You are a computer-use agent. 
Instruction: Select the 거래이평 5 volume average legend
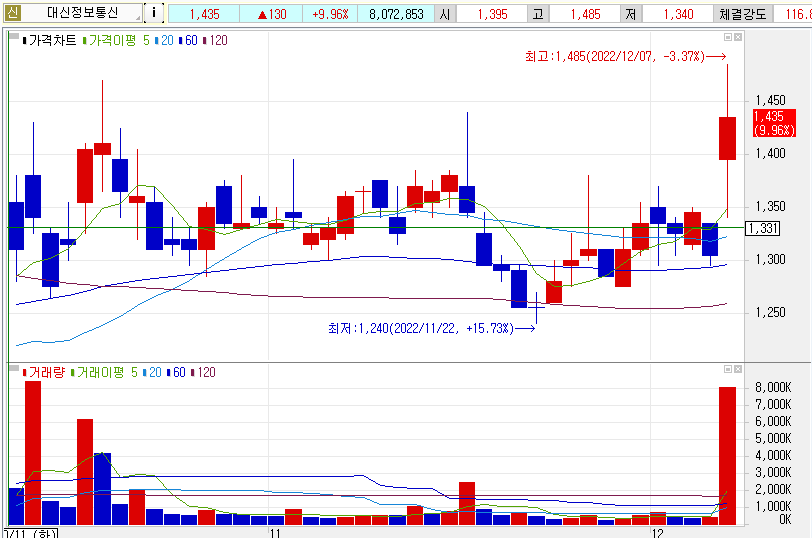tap(104, 372)
